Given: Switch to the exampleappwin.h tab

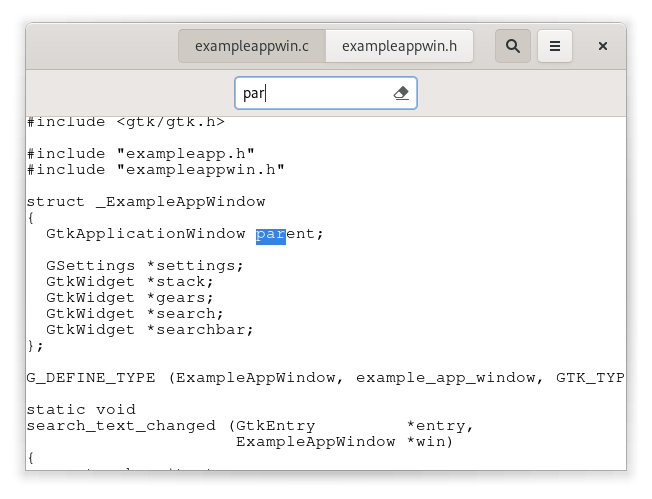Looking at the screenshot, I should point(399,46).
